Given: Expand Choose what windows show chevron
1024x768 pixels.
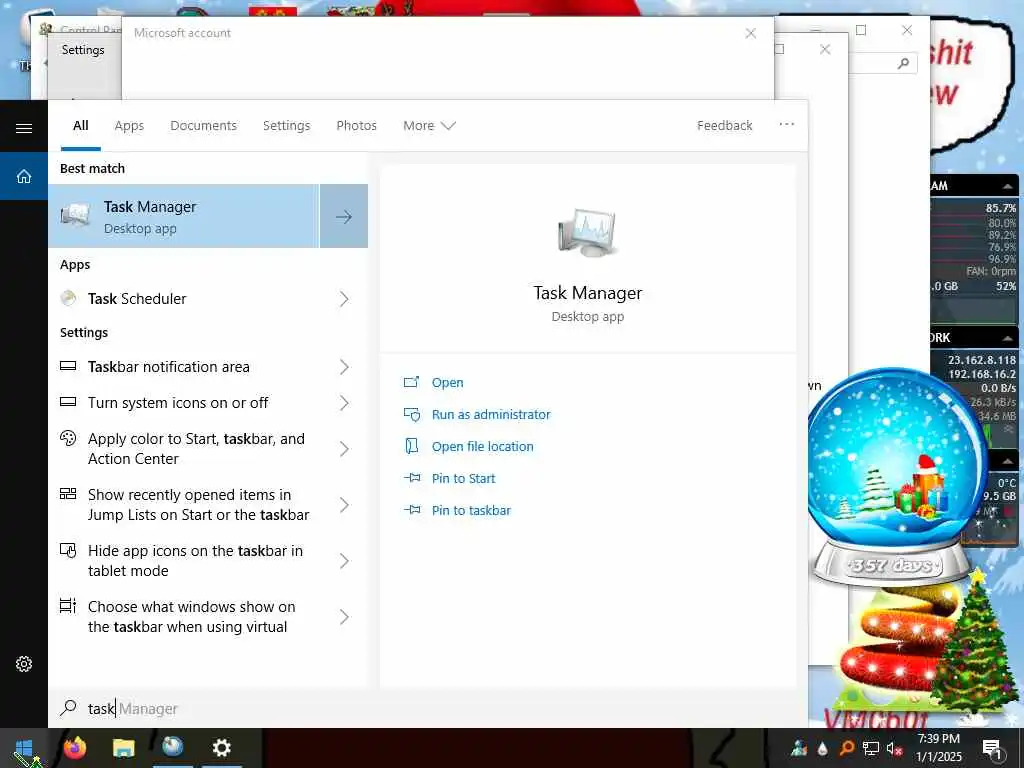Looking at the screenshot, I should point(344,616).
